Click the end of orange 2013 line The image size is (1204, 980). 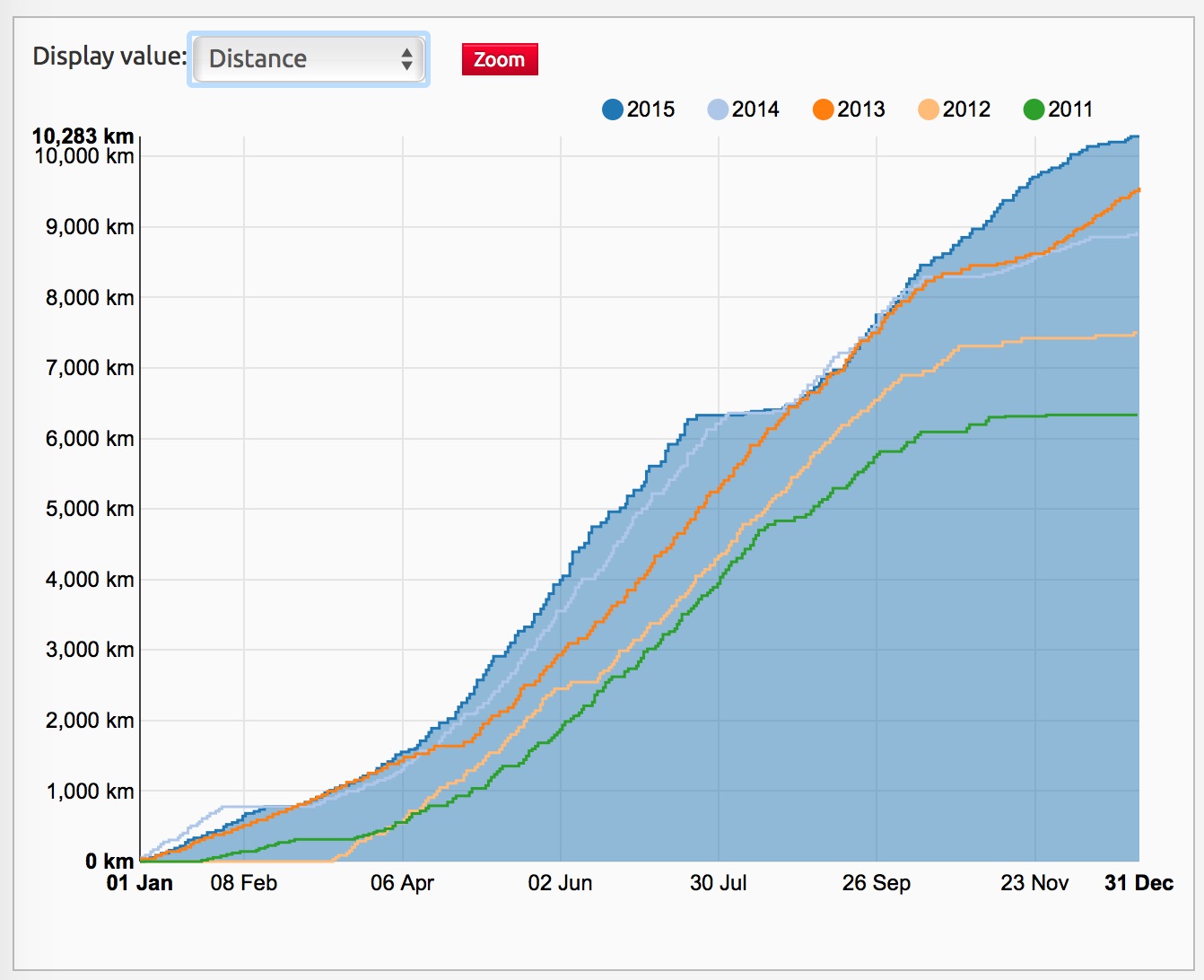(1138, 189)
